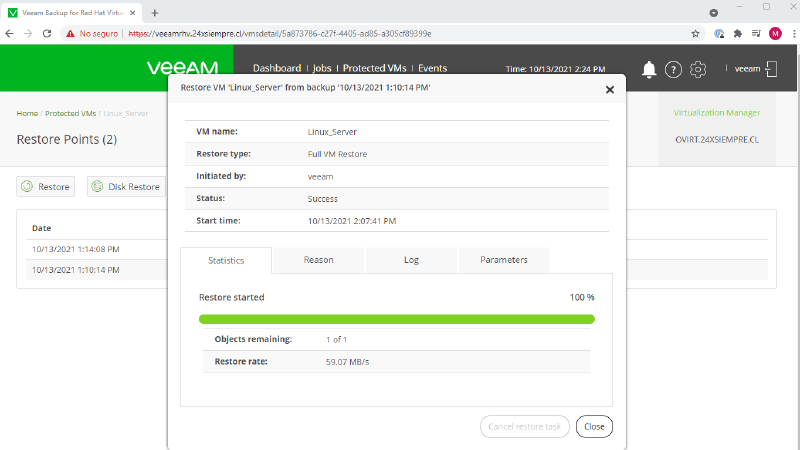Click the tab search dropdown arrow
Image resolution: width=800 pixels, height=450 pixels.
[x=714, y=13]
